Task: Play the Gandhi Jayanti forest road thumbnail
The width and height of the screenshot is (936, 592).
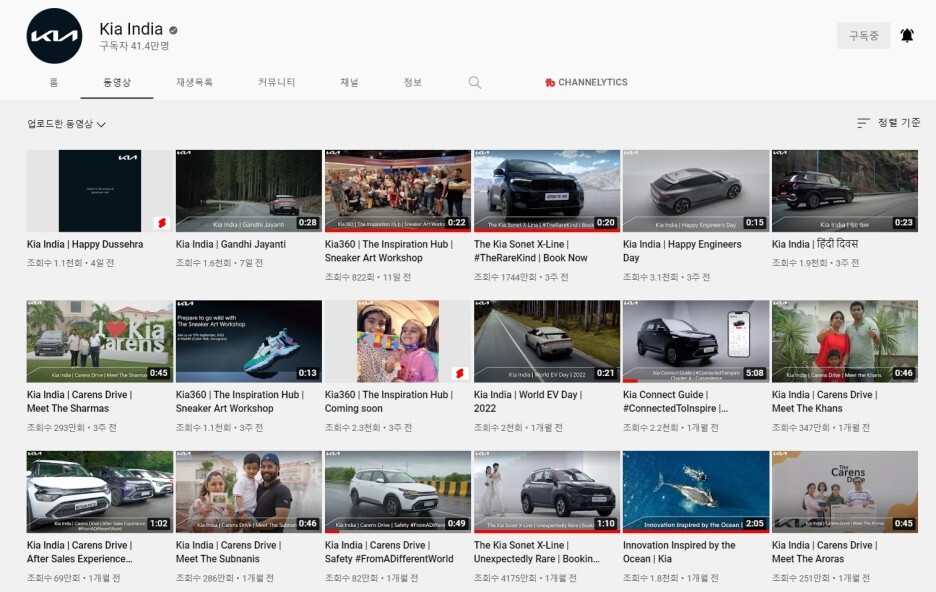Action: pyautogui.click(x=248, y=191)
